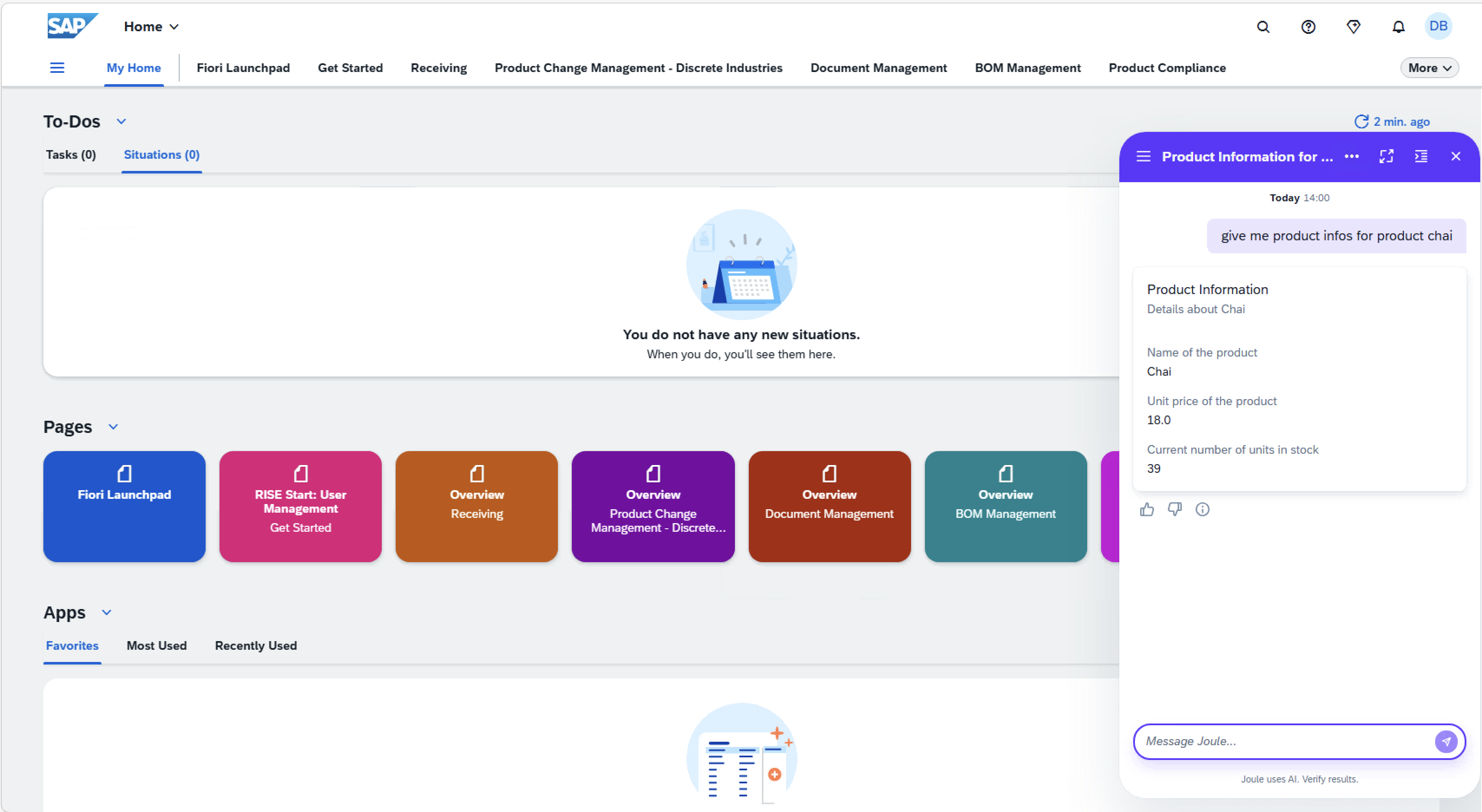1482x812 pixels.
Task: Switch to Tasks (0) tab
Action: point(71,155)
